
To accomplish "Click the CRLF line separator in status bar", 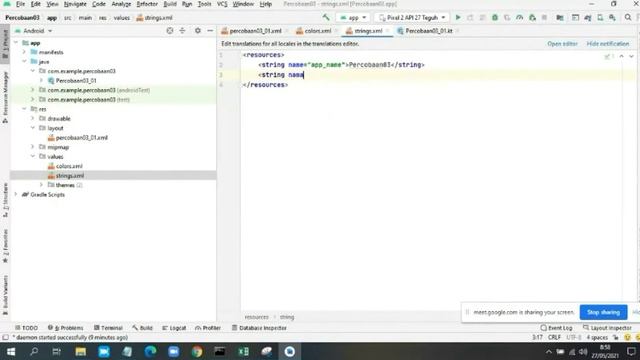I will point(554,338).
